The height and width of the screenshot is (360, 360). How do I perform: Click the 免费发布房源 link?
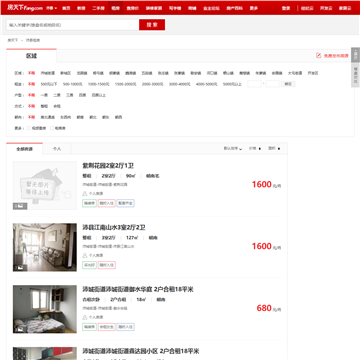point(336,56)
